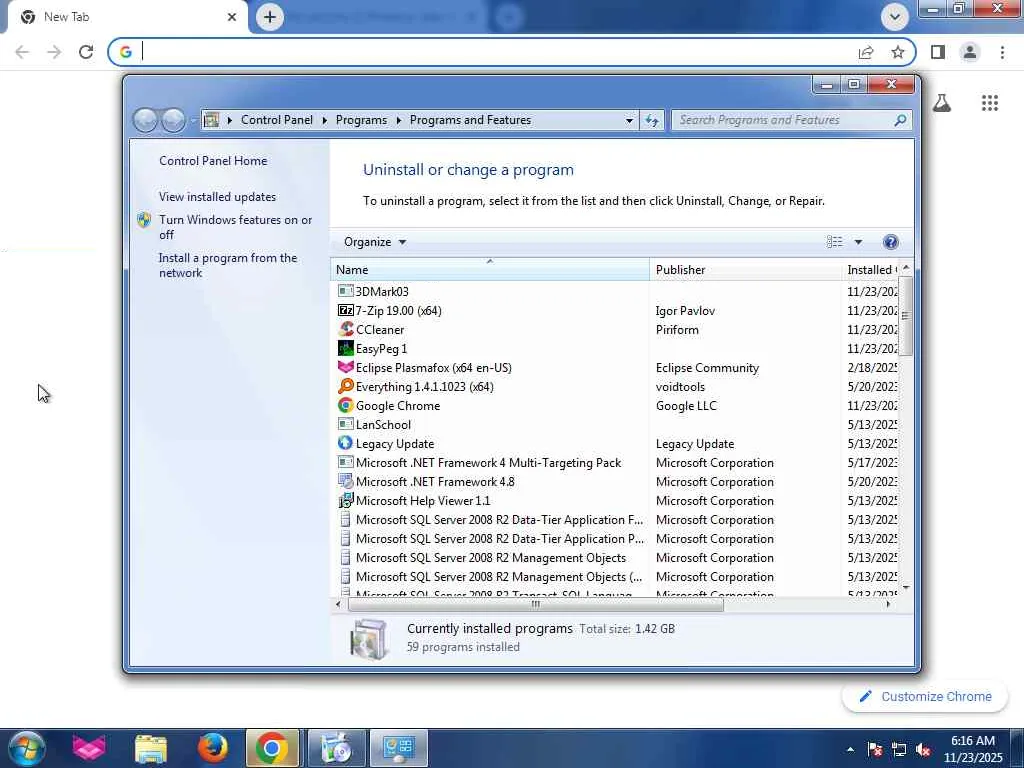
Task: Bookmark this tab with the star icon
Action: coord(898,52)
